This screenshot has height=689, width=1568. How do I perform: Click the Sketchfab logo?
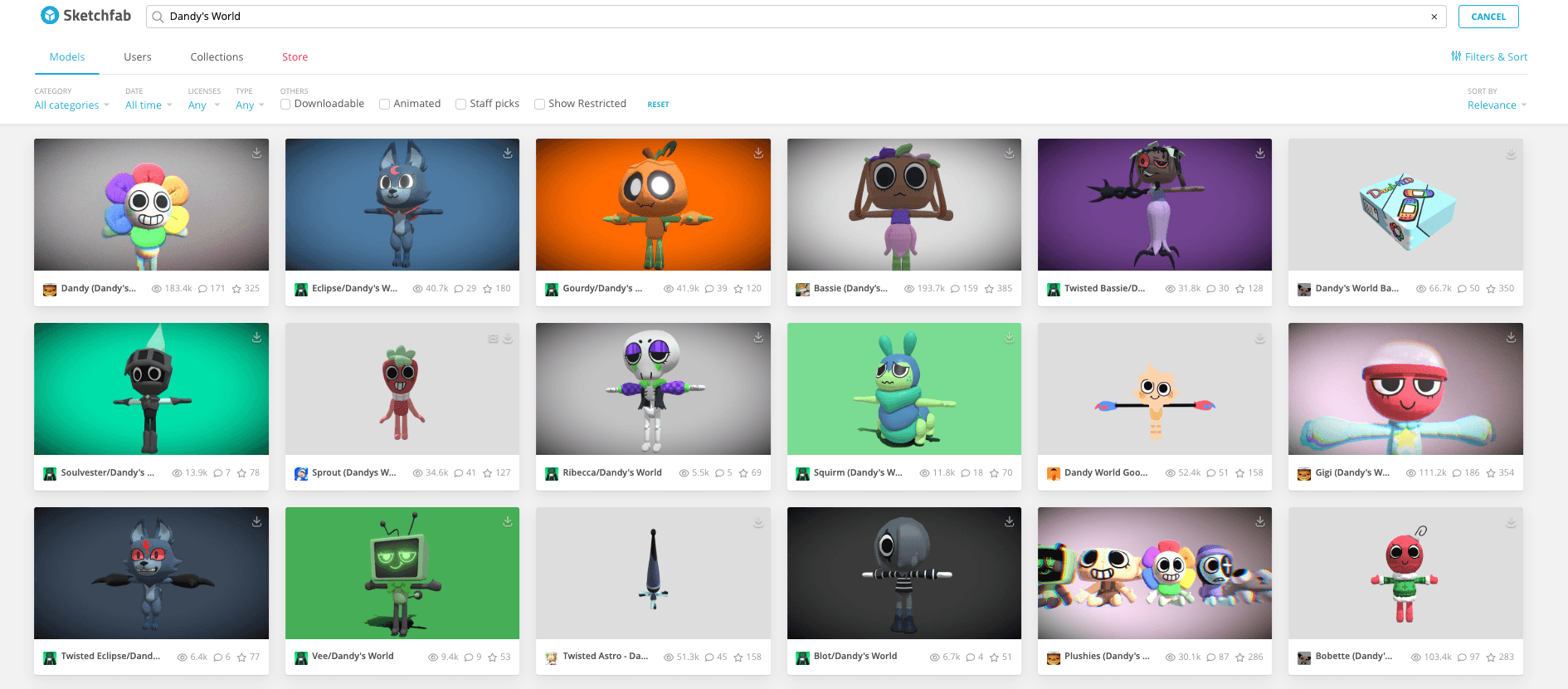point(86,16)
